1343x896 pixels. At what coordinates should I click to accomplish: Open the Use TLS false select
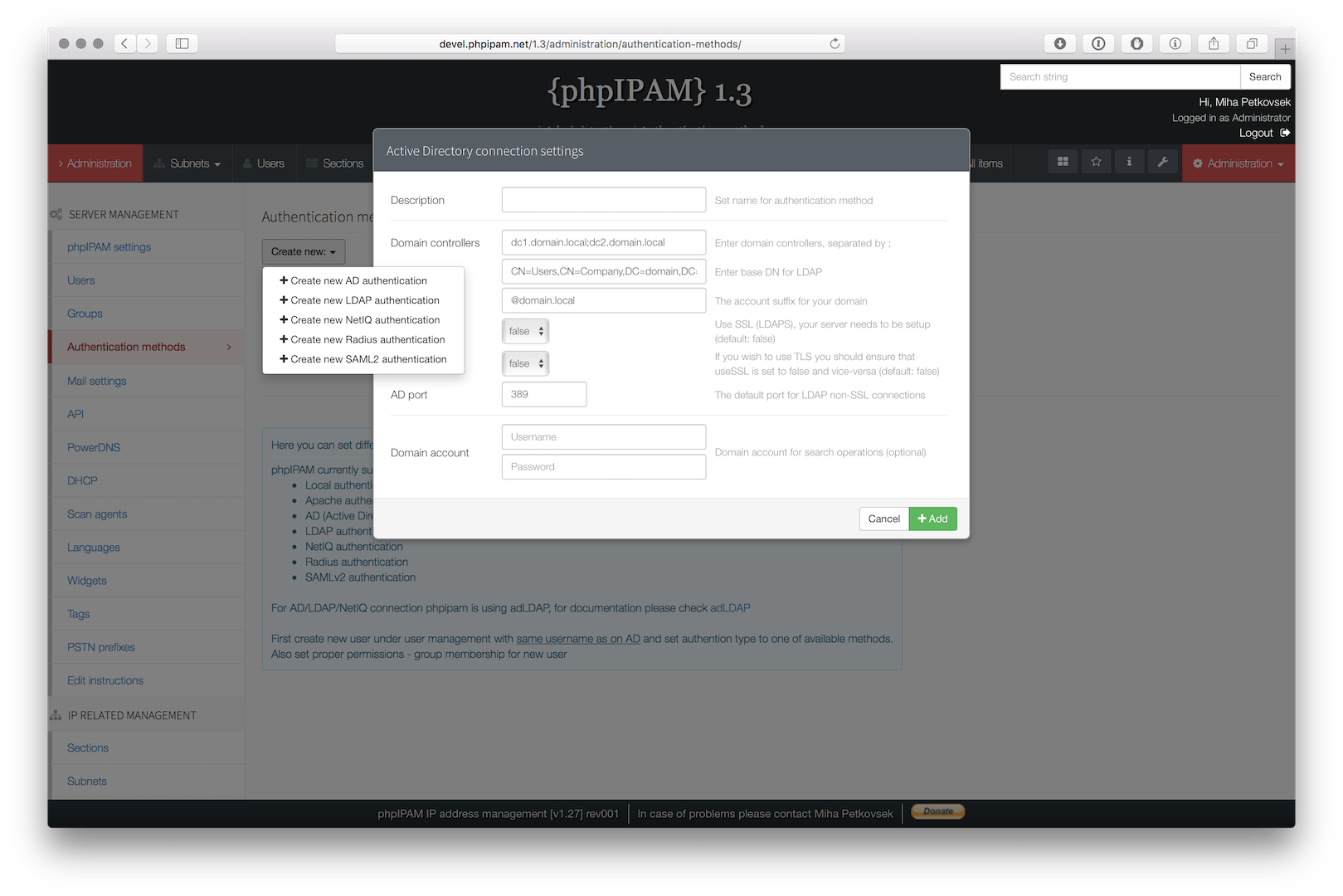525,363
